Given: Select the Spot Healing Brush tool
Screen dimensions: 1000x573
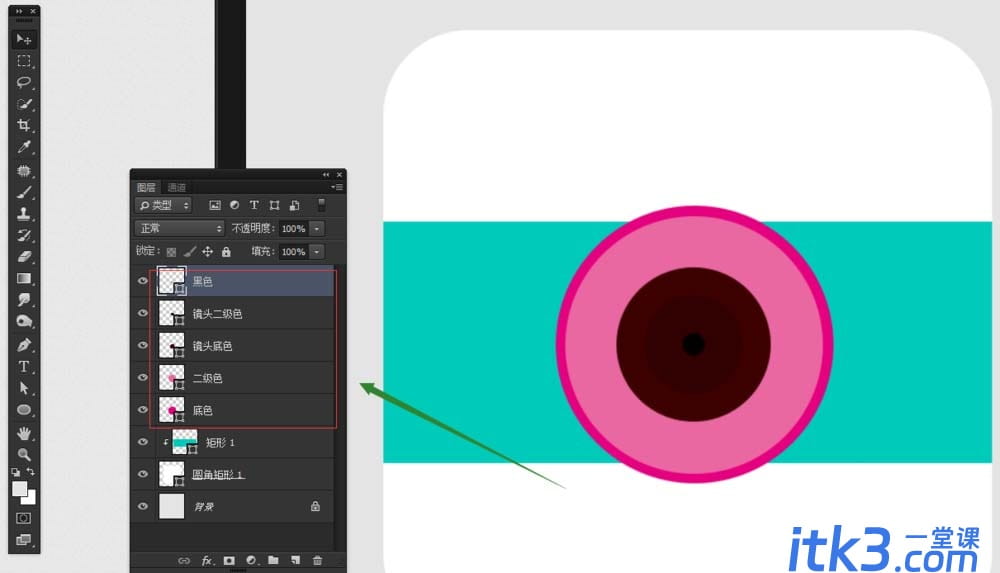Looking at the screenshot, I should [24, 171].
